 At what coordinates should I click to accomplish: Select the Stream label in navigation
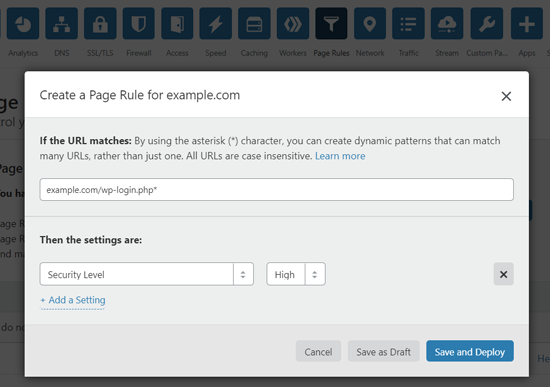[x=447, y=53]
